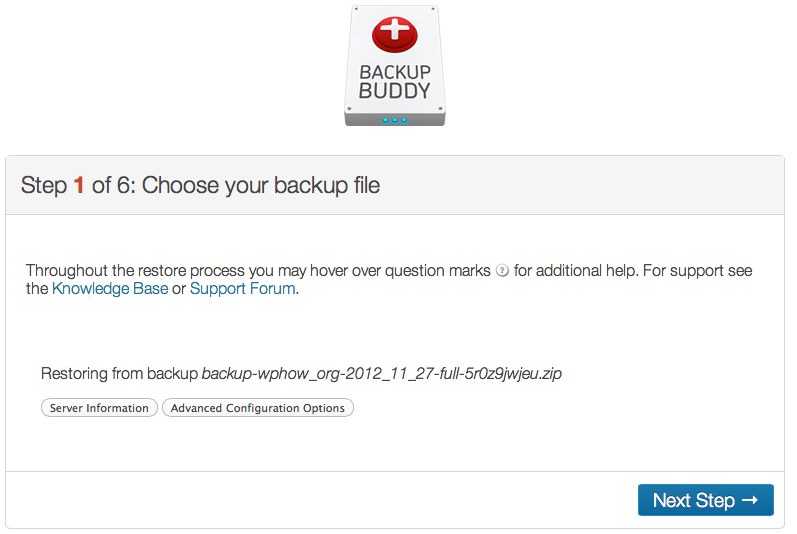Image resolution: width=797 pixels, height=534 pixels.
Task: Select the backup zip file name text
Action: pos(382,373)
